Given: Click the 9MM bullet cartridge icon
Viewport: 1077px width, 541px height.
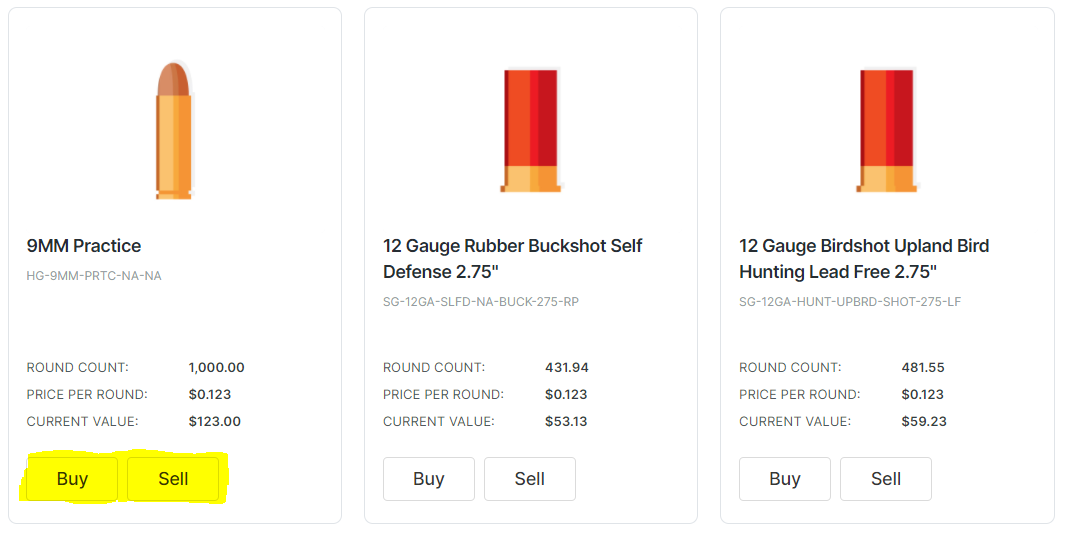Looking at the screenshot, I should (x=174, y=130).
